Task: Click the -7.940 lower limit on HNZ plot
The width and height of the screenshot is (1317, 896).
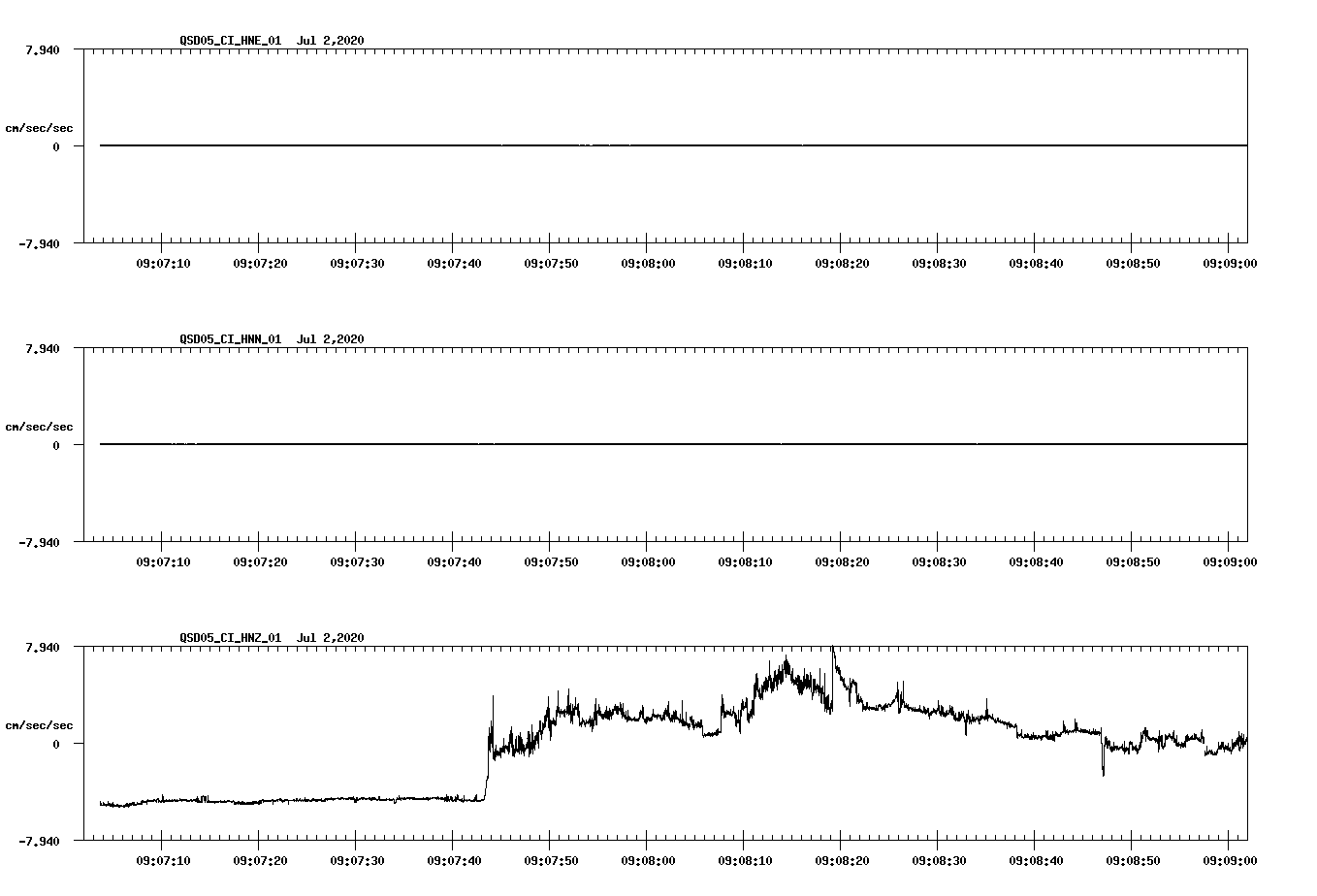Action: point(41,841)
